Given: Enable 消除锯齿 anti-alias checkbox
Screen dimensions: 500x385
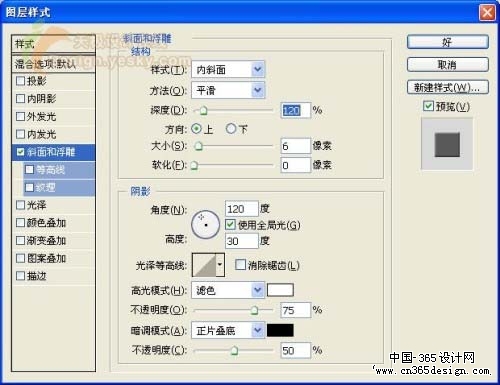Looking at the screenshot, I should point(240,265).
